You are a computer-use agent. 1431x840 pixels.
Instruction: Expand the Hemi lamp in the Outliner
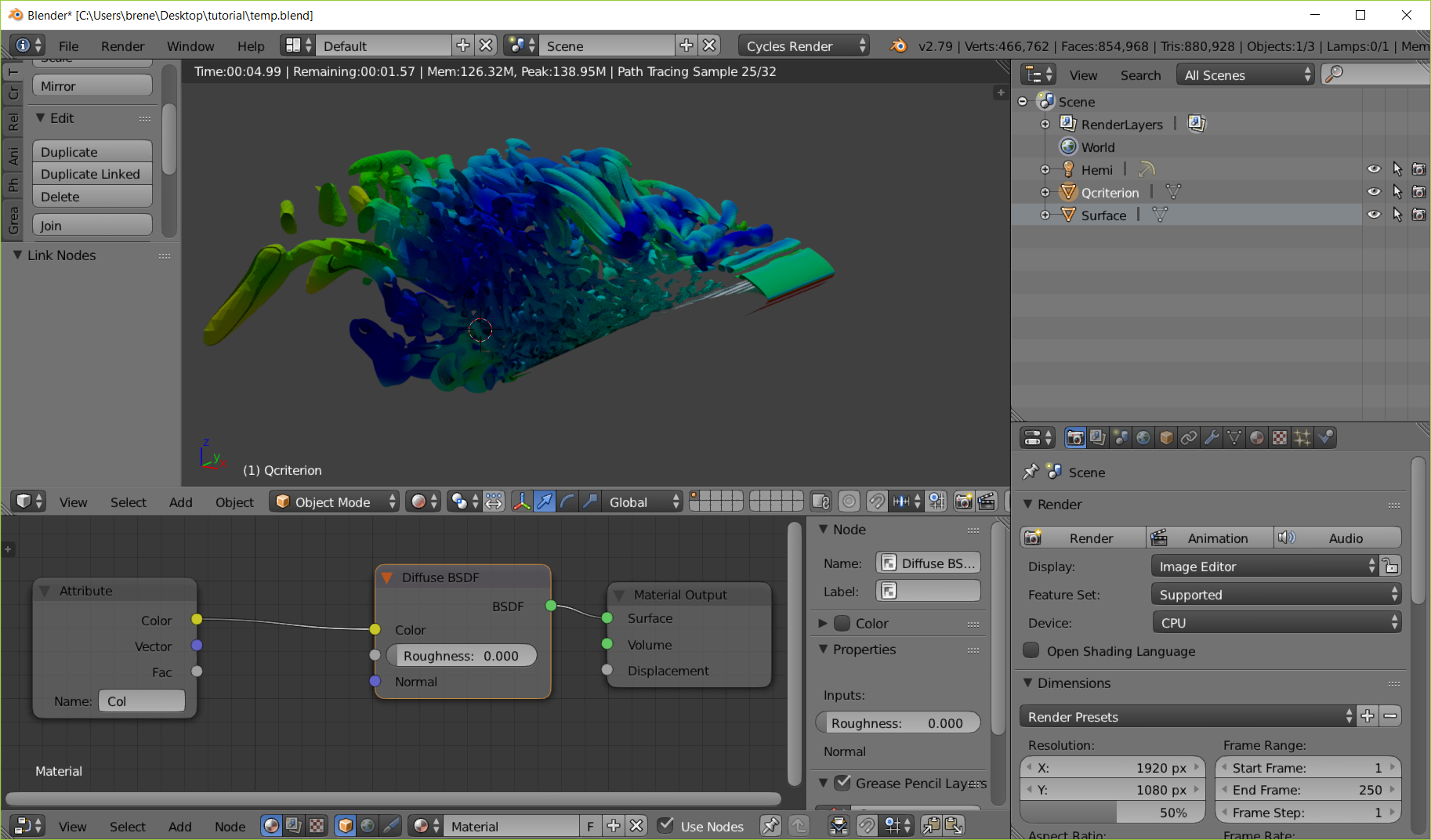coord(1046,168)
